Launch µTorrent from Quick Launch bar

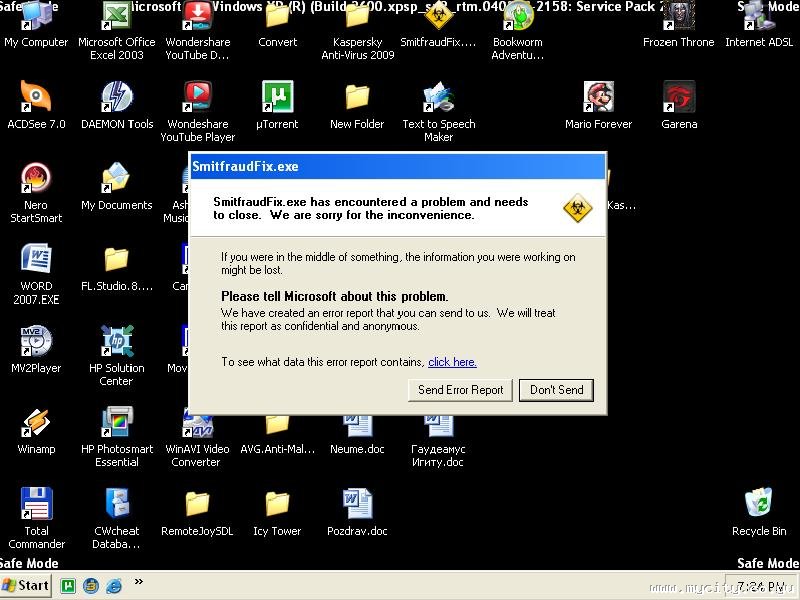click(68, 586)
